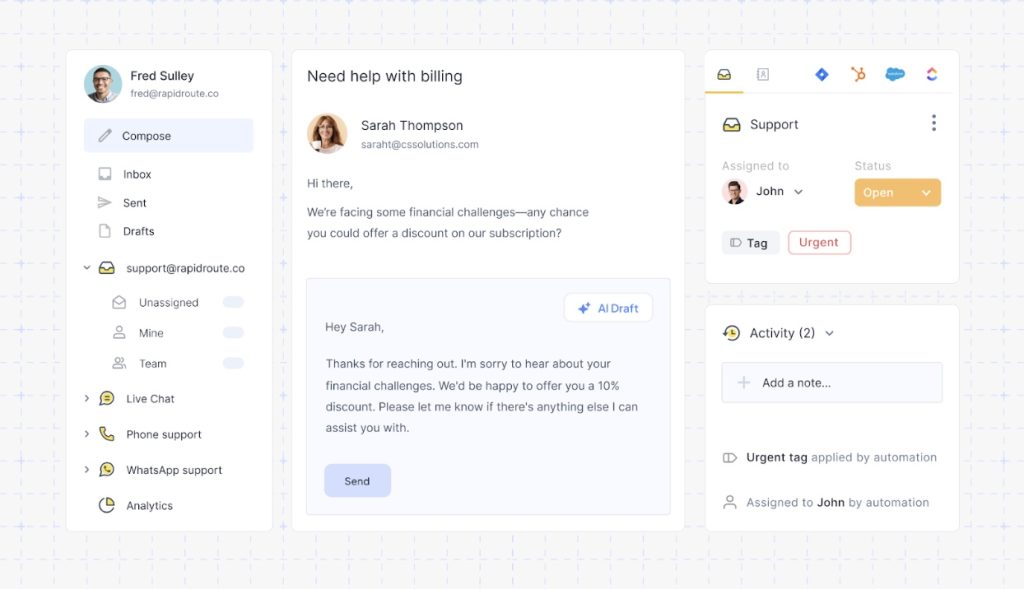Screen dimensions: 1024x589
Task: Select the inbox tray icon in right panel
Action: click(x=724, y=74)
